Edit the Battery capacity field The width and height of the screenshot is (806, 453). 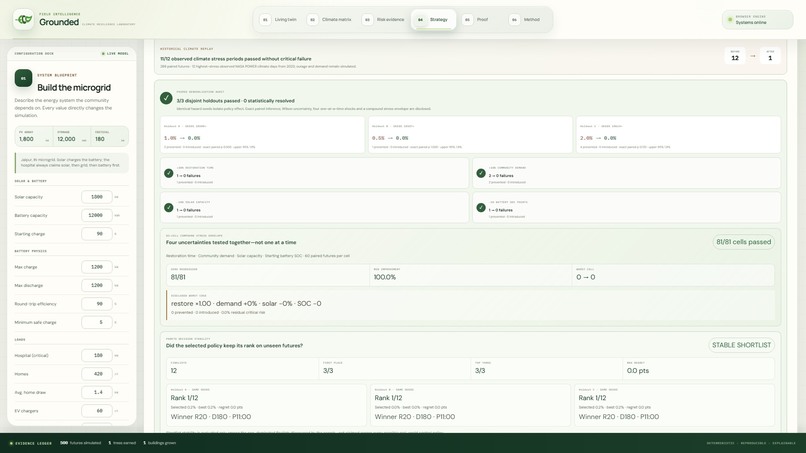click(97, 215)
